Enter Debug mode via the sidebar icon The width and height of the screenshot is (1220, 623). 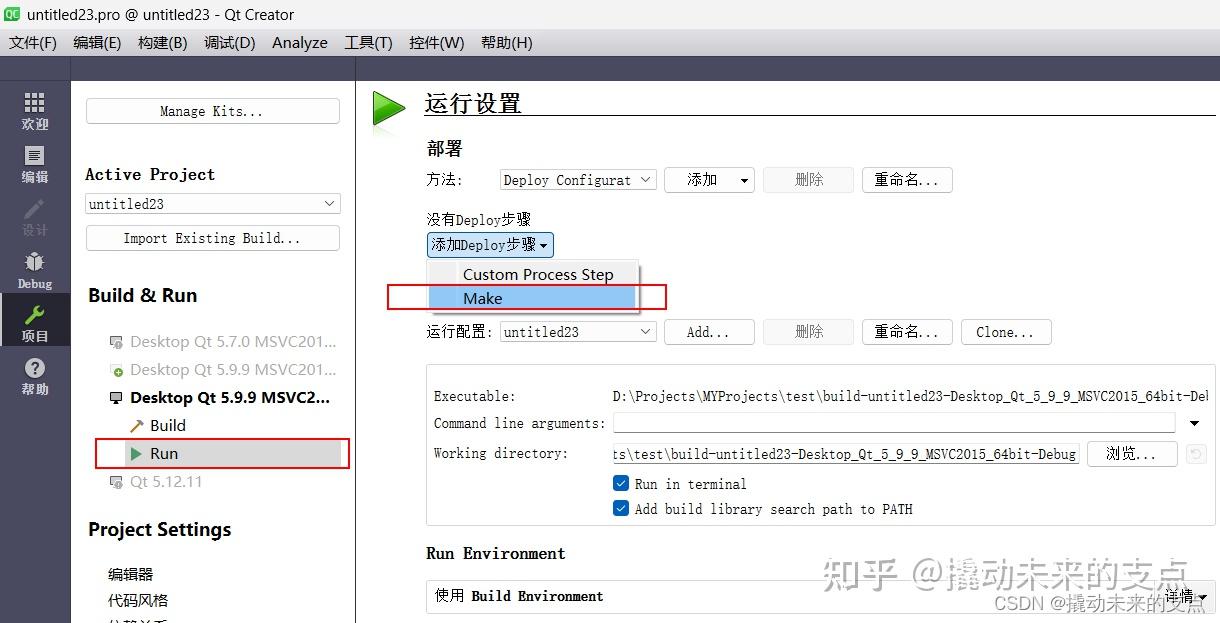tap(34, 270)
